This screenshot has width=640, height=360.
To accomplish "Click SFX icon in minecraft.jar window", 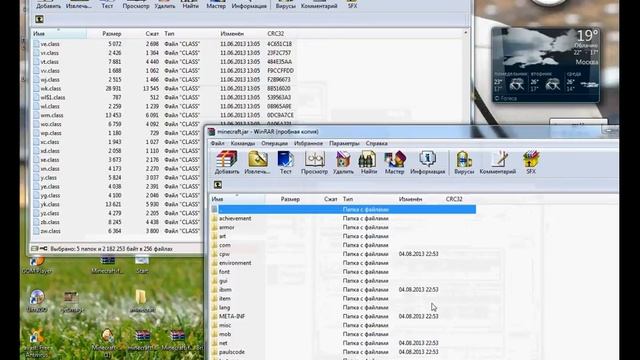I will click(x=531, y=162).
